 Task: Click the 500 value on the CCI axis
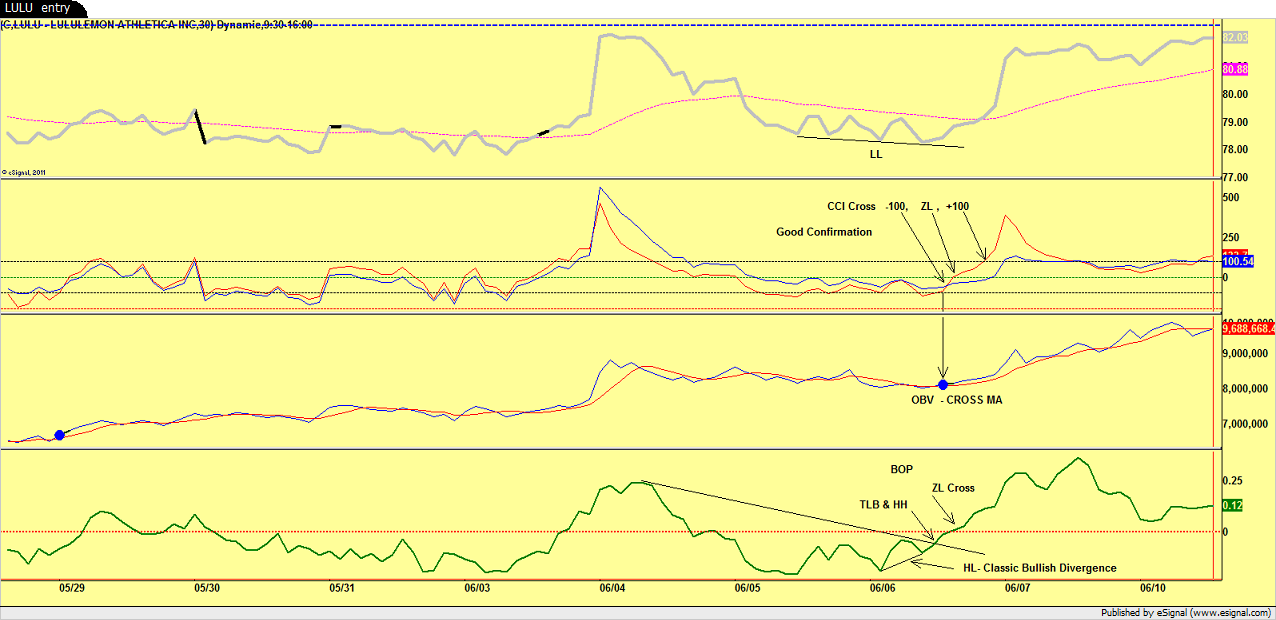click(x=1233, y=197)
